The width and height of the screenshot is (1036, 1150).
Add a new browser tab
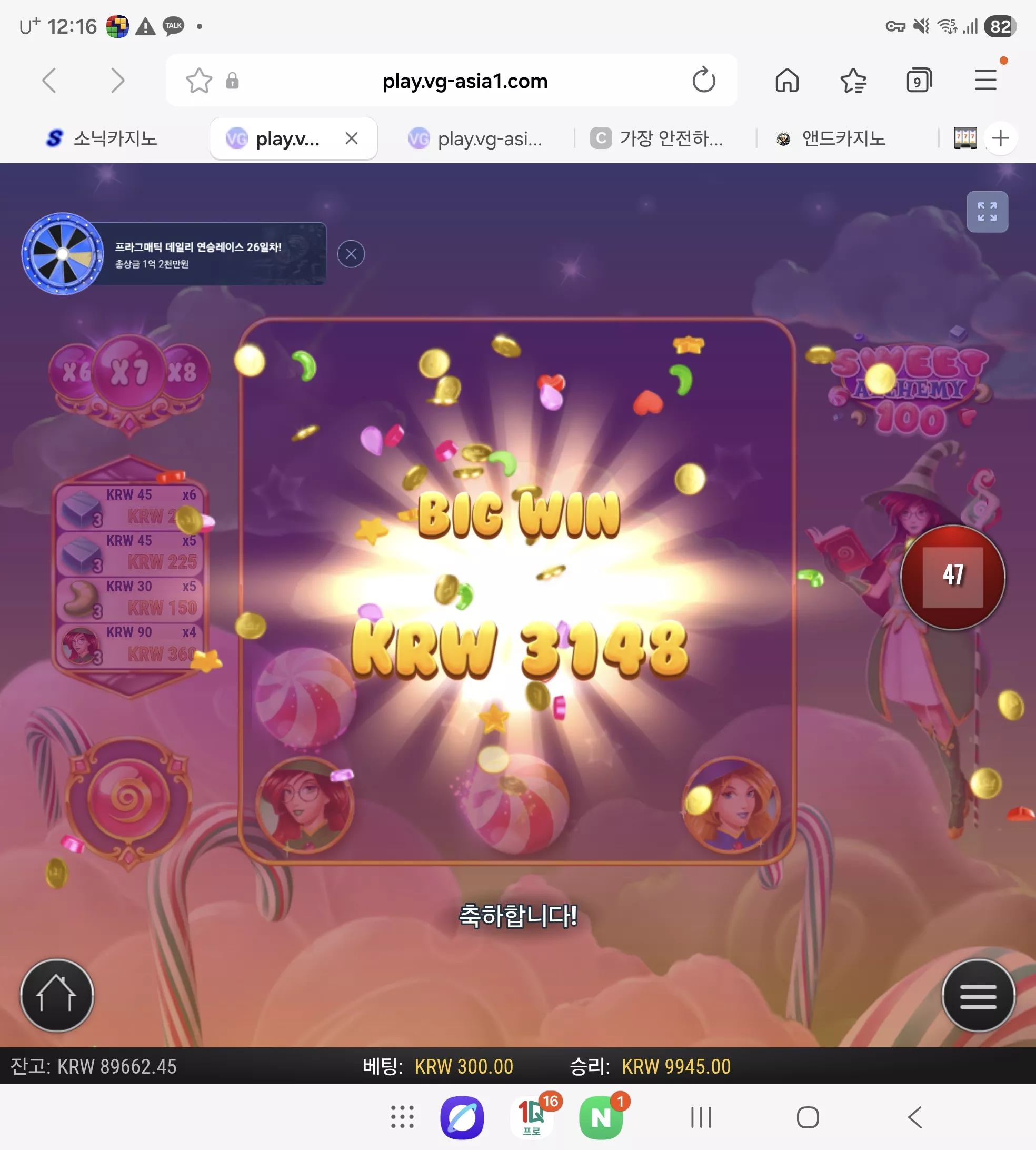point(1000,138)
